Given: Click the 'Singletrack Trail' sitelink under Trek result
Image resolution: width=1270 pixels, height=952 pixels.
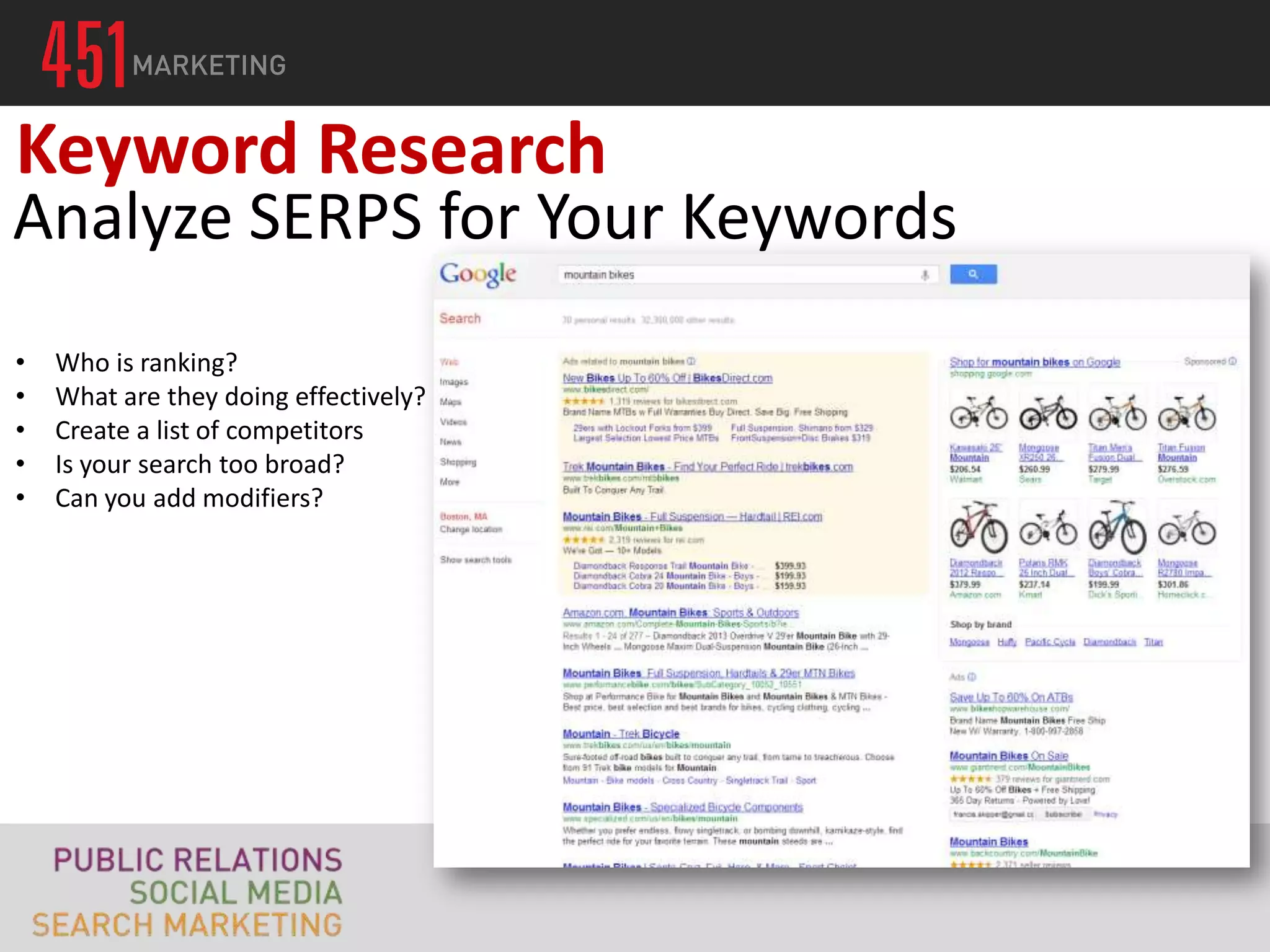Looking at the screenshot, I should (757, 780).
